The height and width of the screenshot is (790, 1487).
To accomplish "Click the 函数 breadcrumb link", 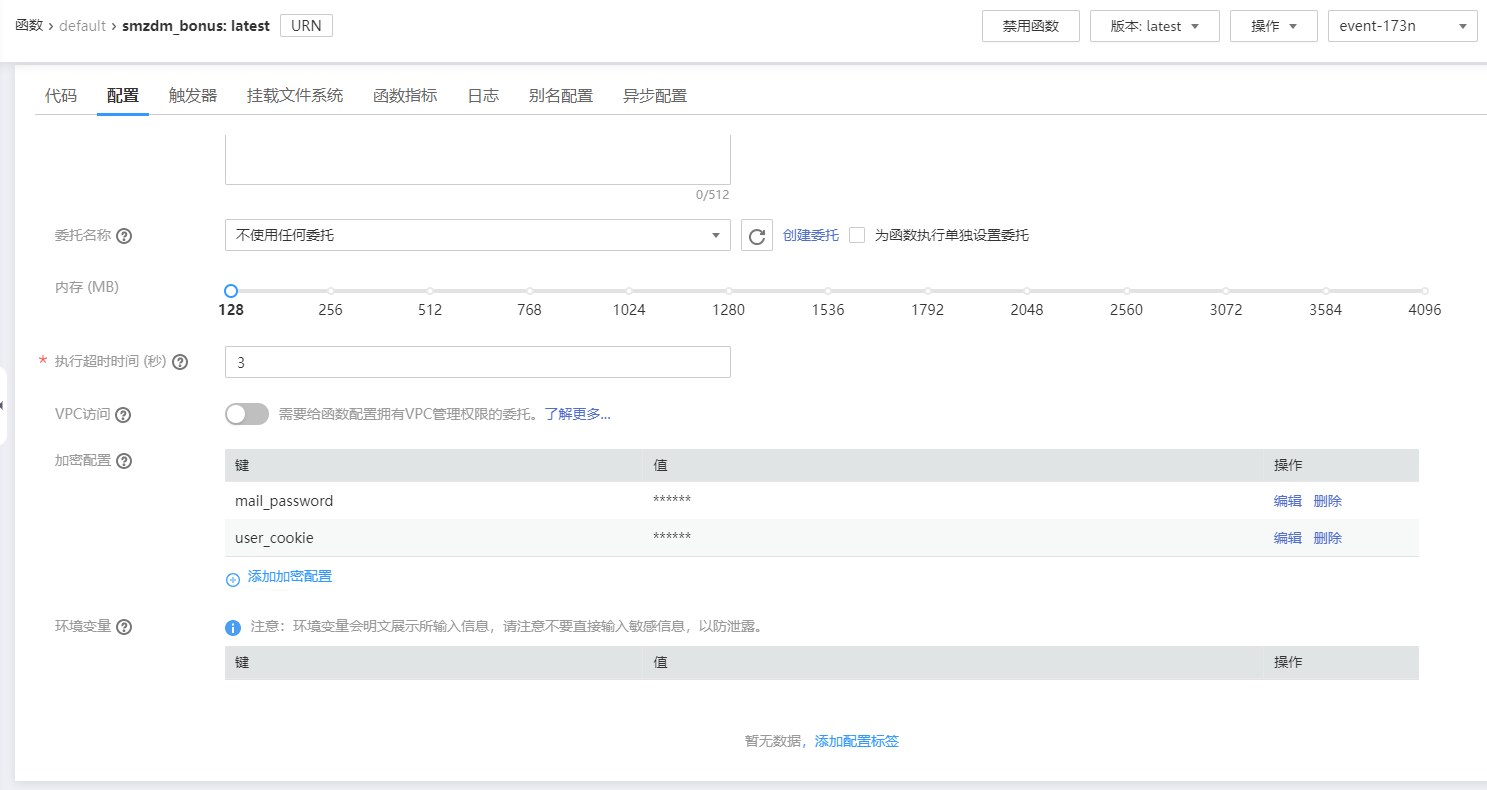I will point(29,26).
